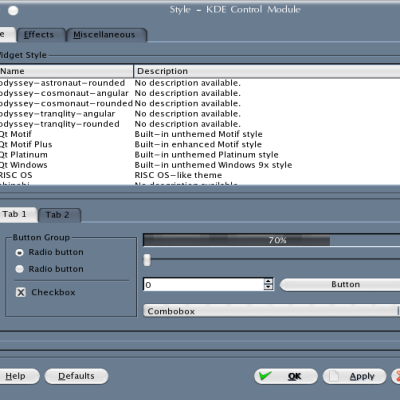Click the document icon on Apply
The width and height of the screenshot is (400, 400).
tap(334, 376)
